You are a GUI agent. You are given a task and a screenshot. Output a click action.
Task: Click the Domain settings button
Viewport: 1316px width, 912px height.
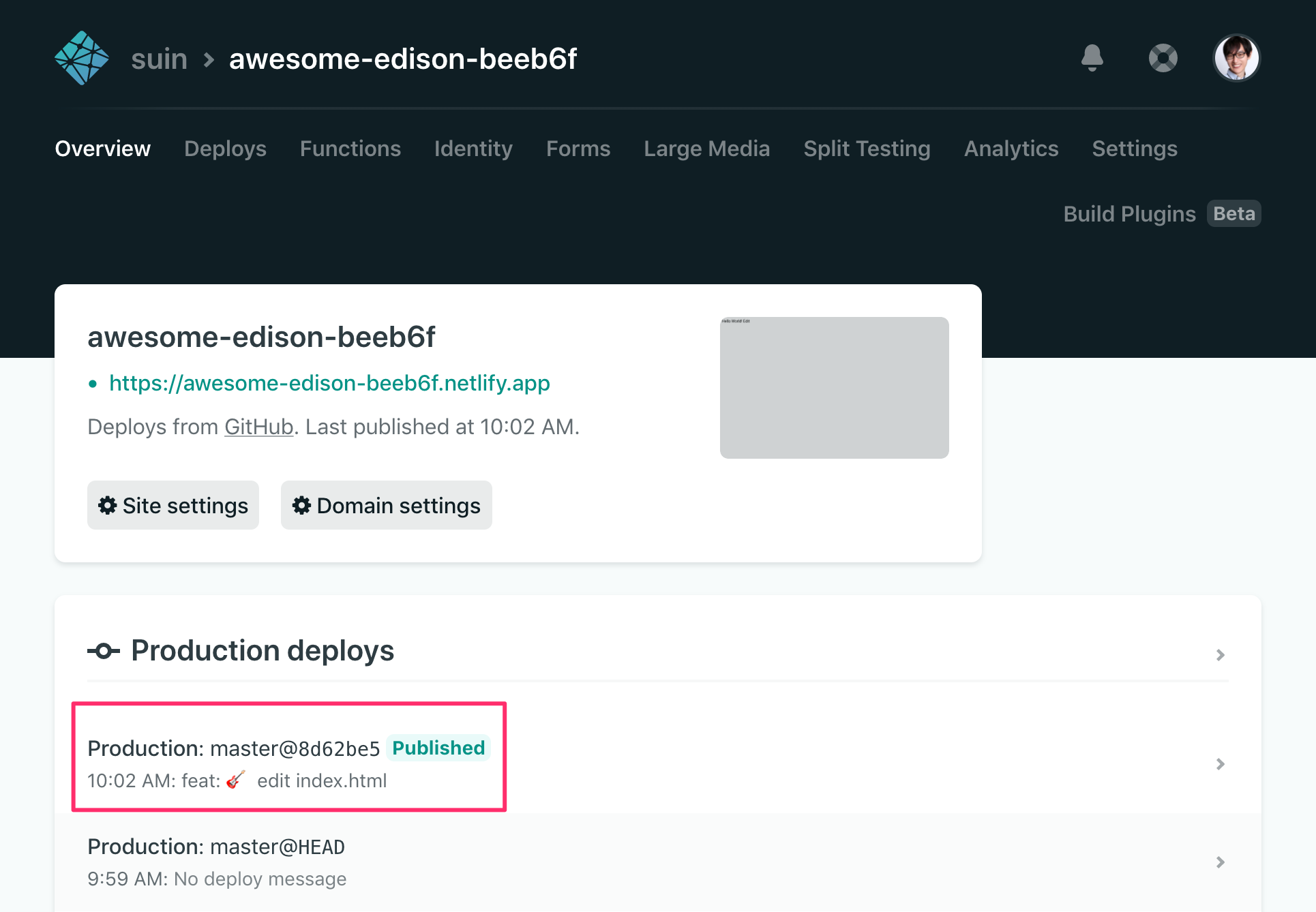[387, 505]
